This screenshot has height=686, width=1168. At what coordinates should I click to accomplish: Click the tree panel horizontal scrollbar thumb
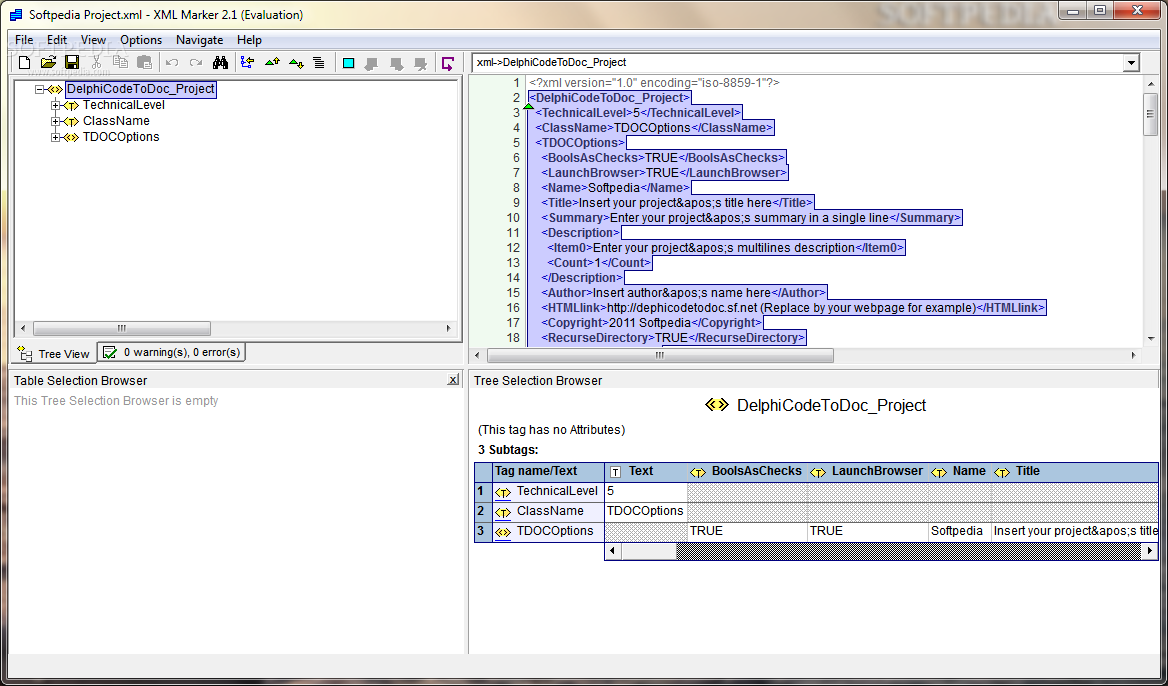click(122, 328)
